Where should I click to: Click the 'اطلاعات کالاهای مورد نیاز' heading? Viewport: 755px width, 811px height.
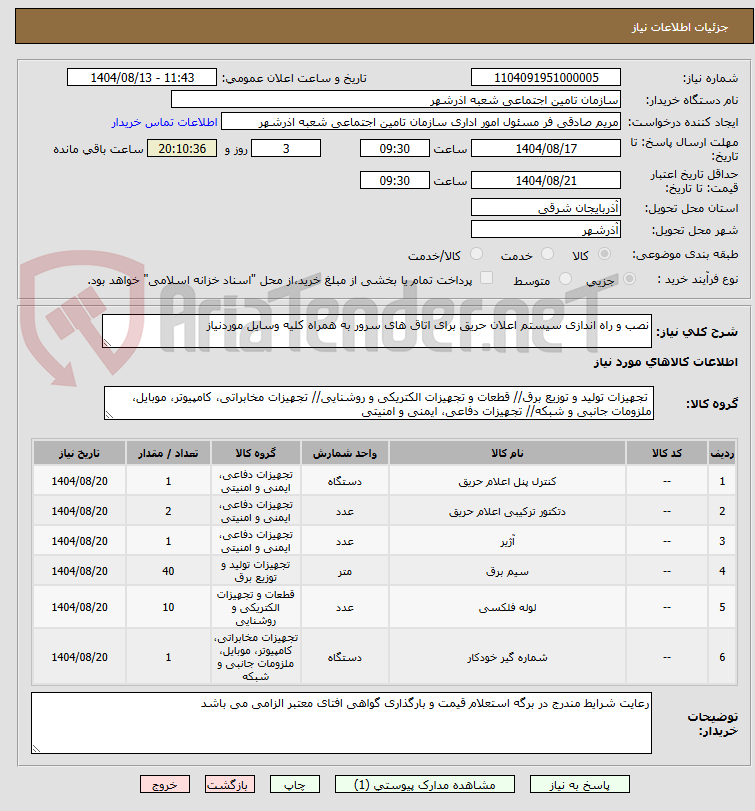[x=666, y=362]
